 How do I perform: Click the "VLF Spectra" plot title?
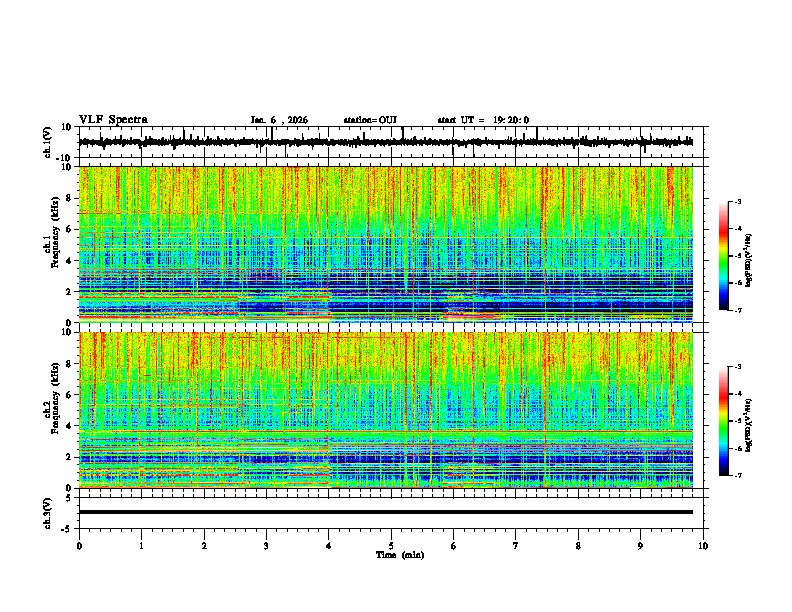tap(113, 120)
